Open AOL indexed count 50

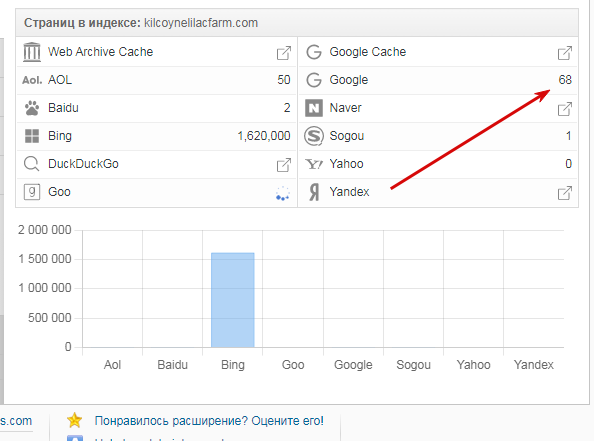tap(284, 80)
